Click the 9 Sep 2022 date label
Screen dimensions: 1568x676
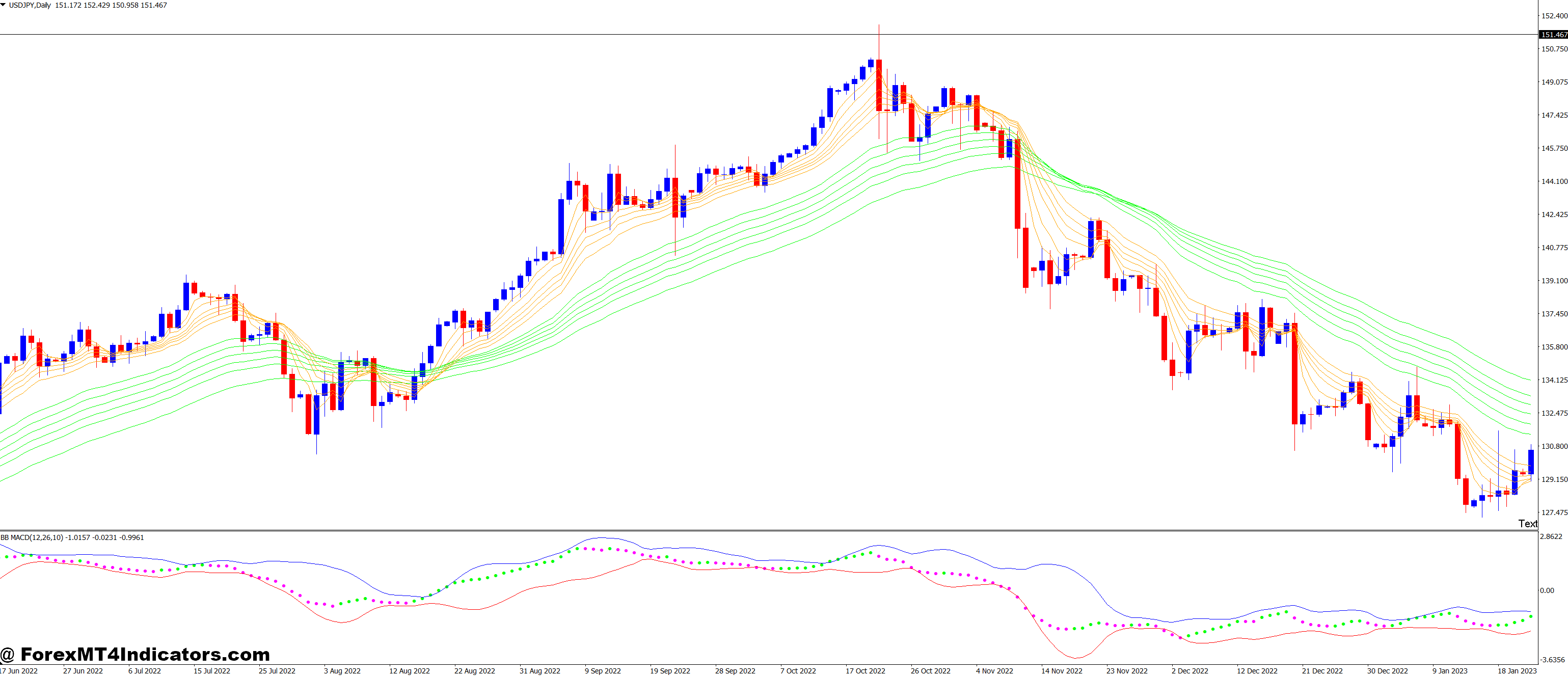pyautogui.click(x=603, y=670)
